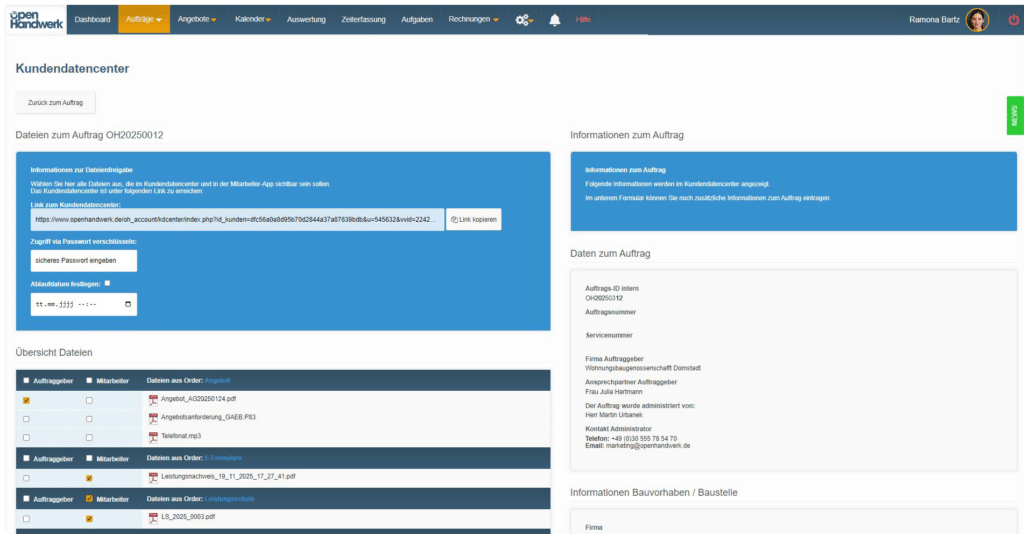Click the red power logout icon
Screen dimensions: 1024x534
tap(1013, 19)
